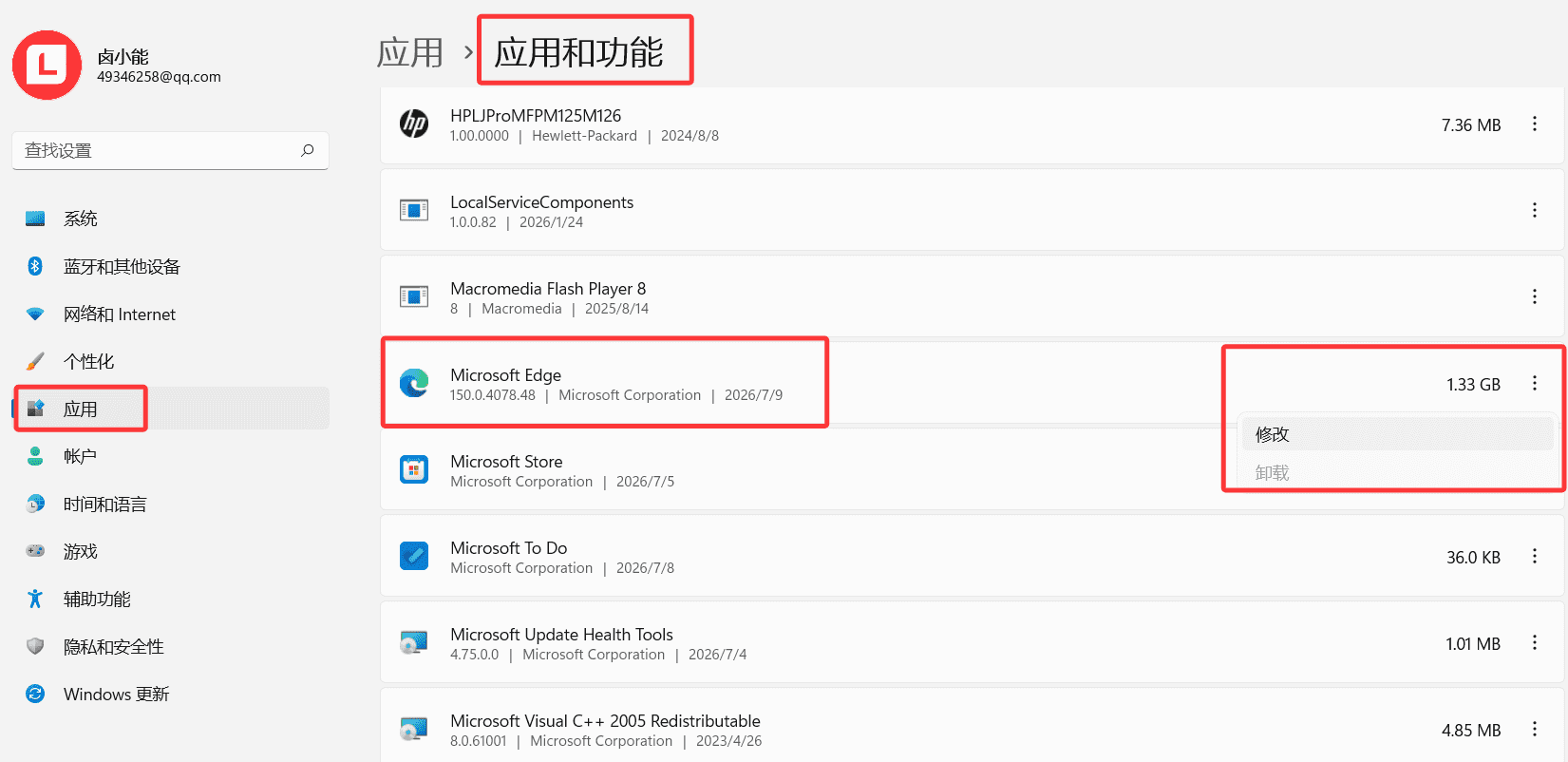1568x762 pixels.
Task: Click Edge version 150.0.4078.48
Action: (493, 395)
